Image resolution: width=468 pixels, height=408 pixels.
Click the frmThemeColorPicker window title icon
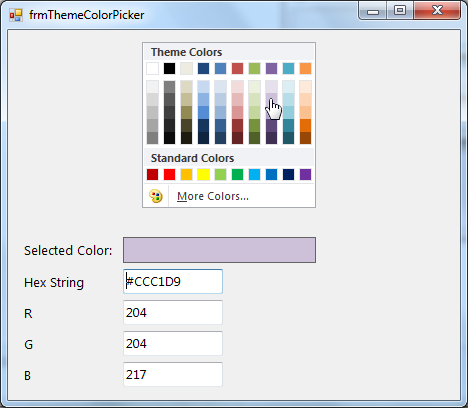pyautogui.click(x=16, y=15)
